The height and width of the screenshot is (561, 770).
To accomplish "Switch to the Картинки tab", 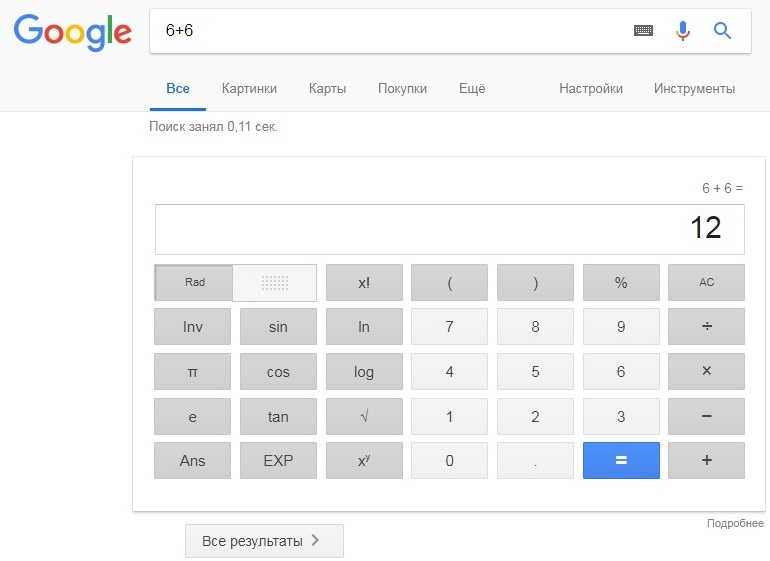I will tap(249, 89).
